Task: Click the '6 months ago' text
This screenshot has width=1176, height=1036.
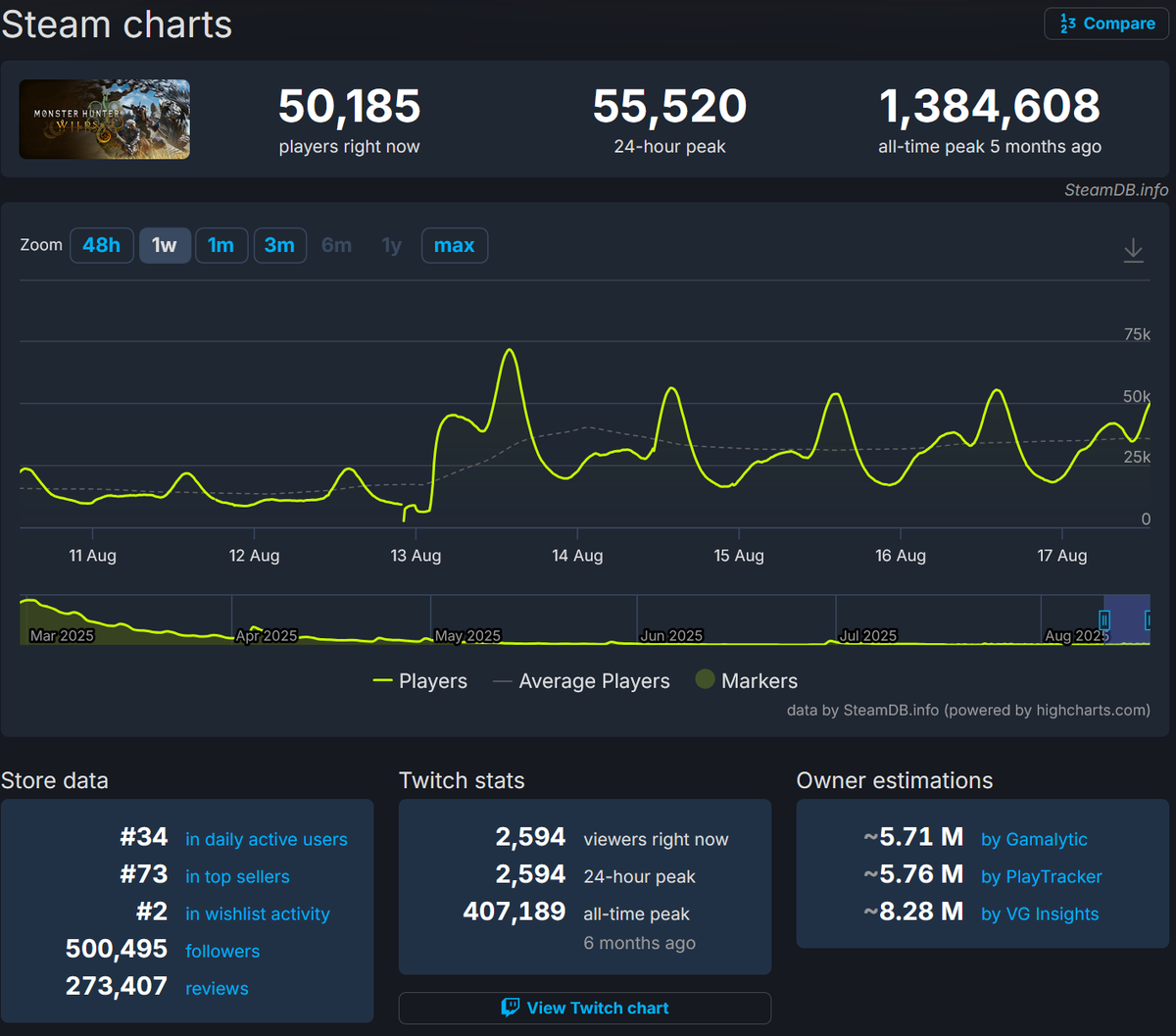Action: click(x=640, y=943)
